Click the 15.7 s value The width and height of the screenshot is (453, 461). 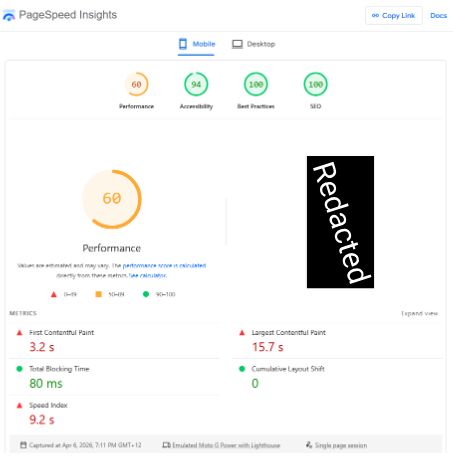pyautogui.click(x=268, y=347)
